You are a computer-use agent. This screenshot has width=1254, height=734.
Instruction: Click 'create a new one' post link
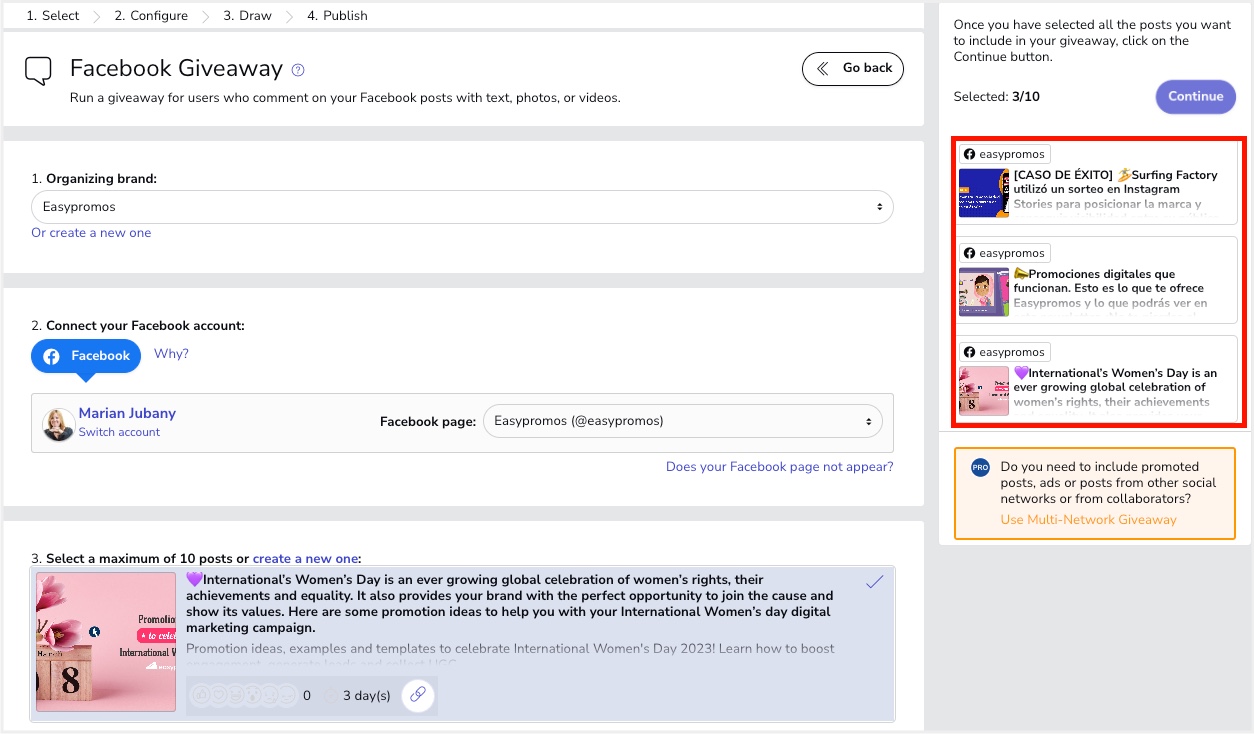pos(305,558)
